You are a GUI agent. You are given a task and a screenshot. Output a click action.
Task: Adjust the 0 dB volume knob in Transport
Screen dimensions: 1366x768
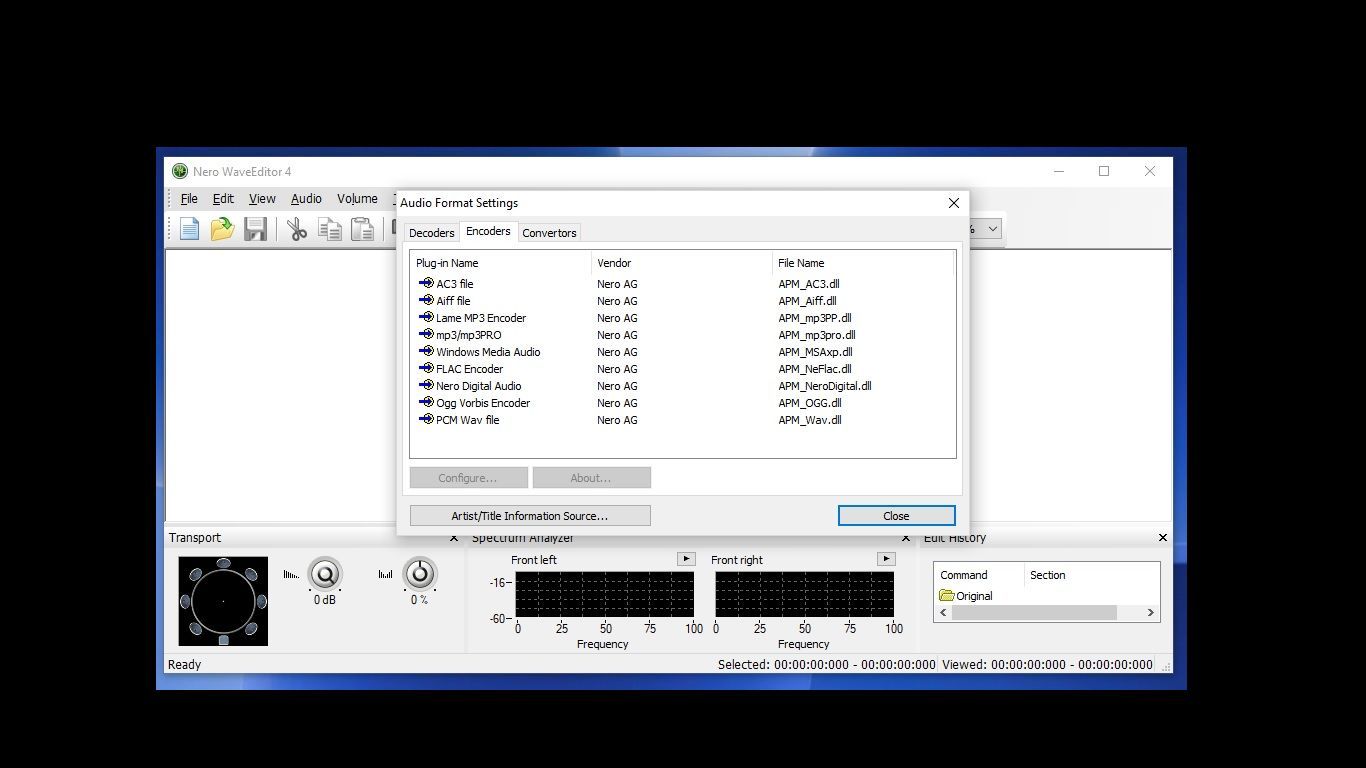click(326, 575)
